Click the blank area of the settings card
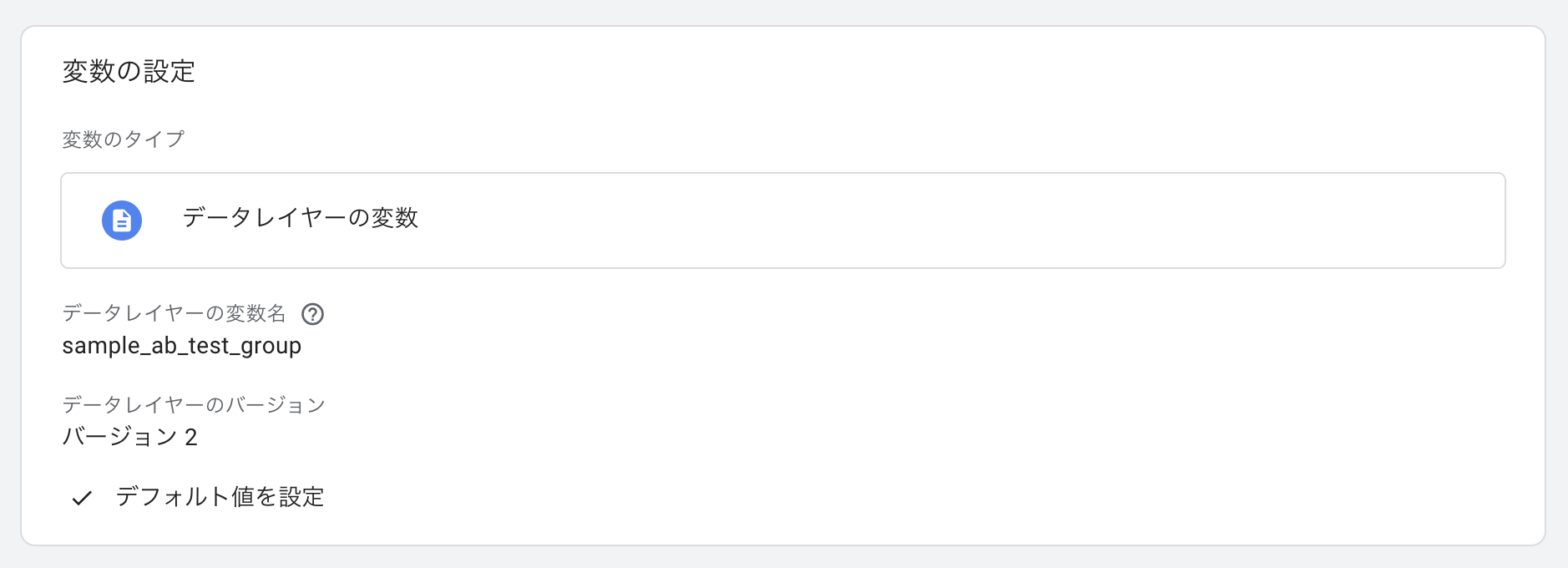The width and height of the screenshot is (1568, 568). 918,418
